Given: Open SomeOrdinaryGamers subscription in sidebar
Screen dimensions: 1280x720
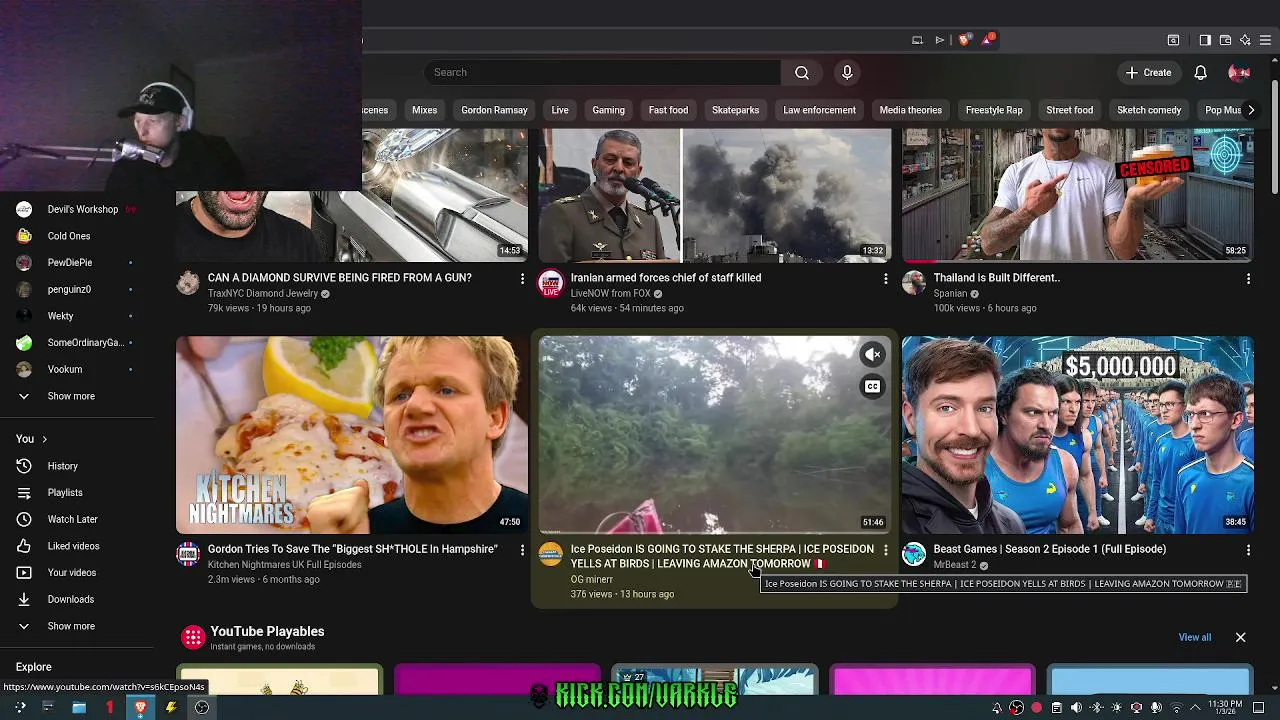Looking at the screenshot, I should (x=78, y=343).
